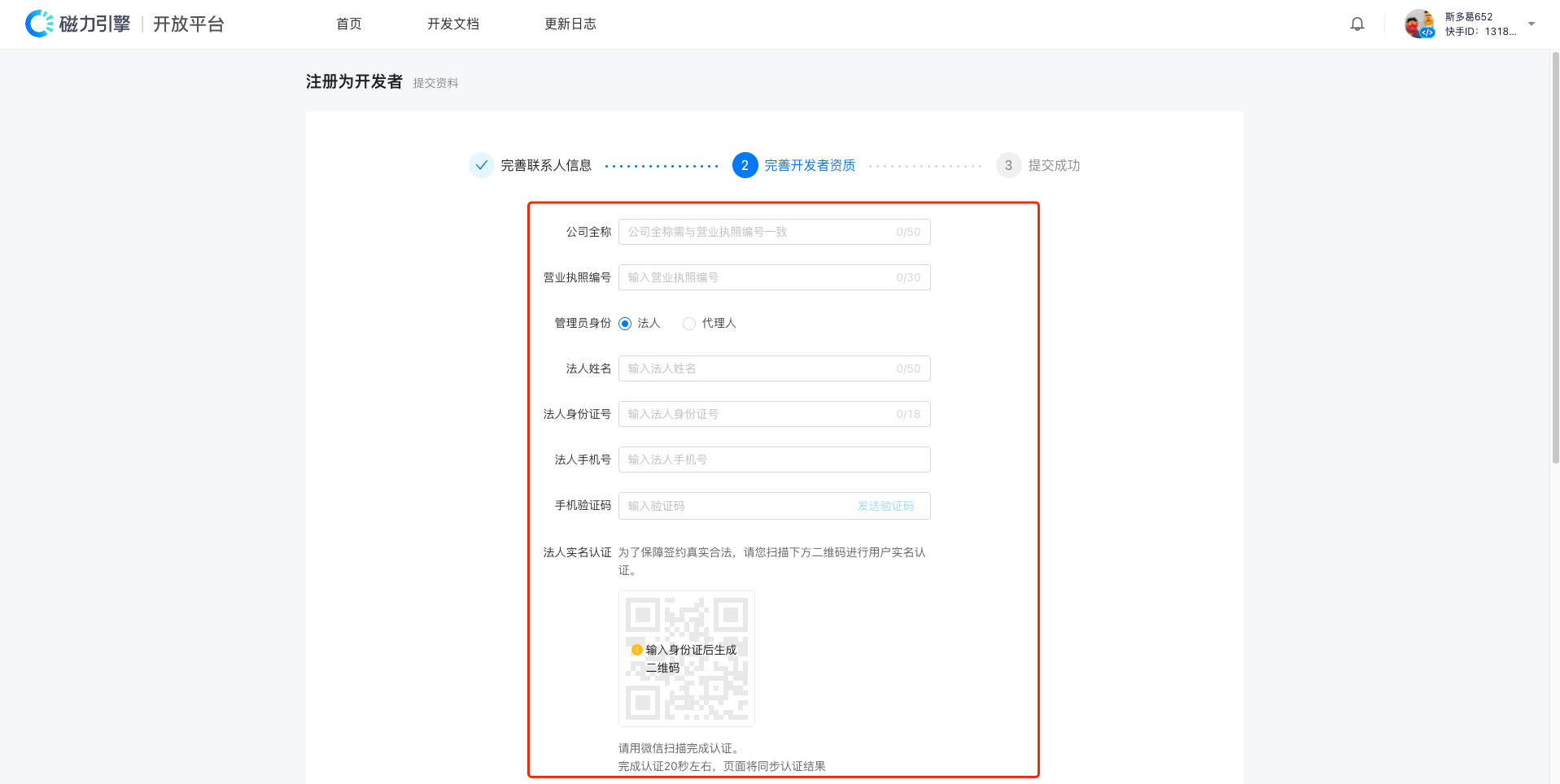Click the QR code placeholder image
Viewport: 1560px width, 784px height.
pos(687,659)
